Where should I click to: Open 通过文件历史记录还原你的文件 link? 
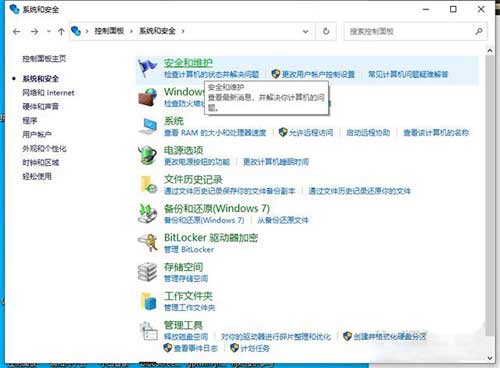click(359, 191)
